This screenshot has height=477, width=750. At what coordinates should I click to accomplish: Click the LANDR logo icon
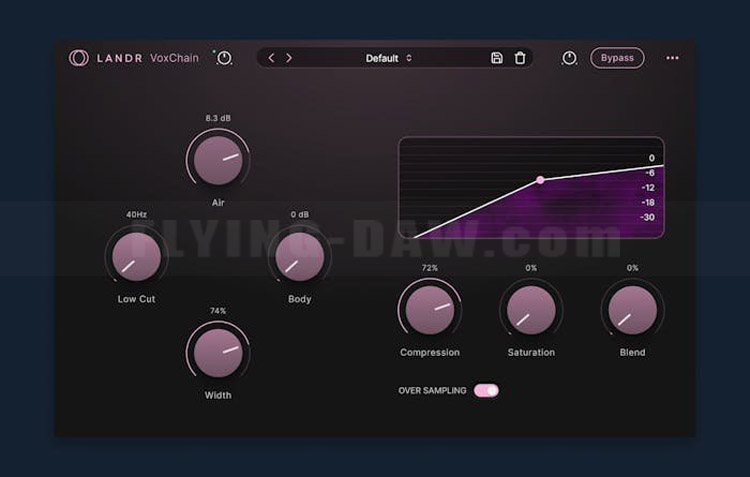pyautogui.click(x=78, y=58)
